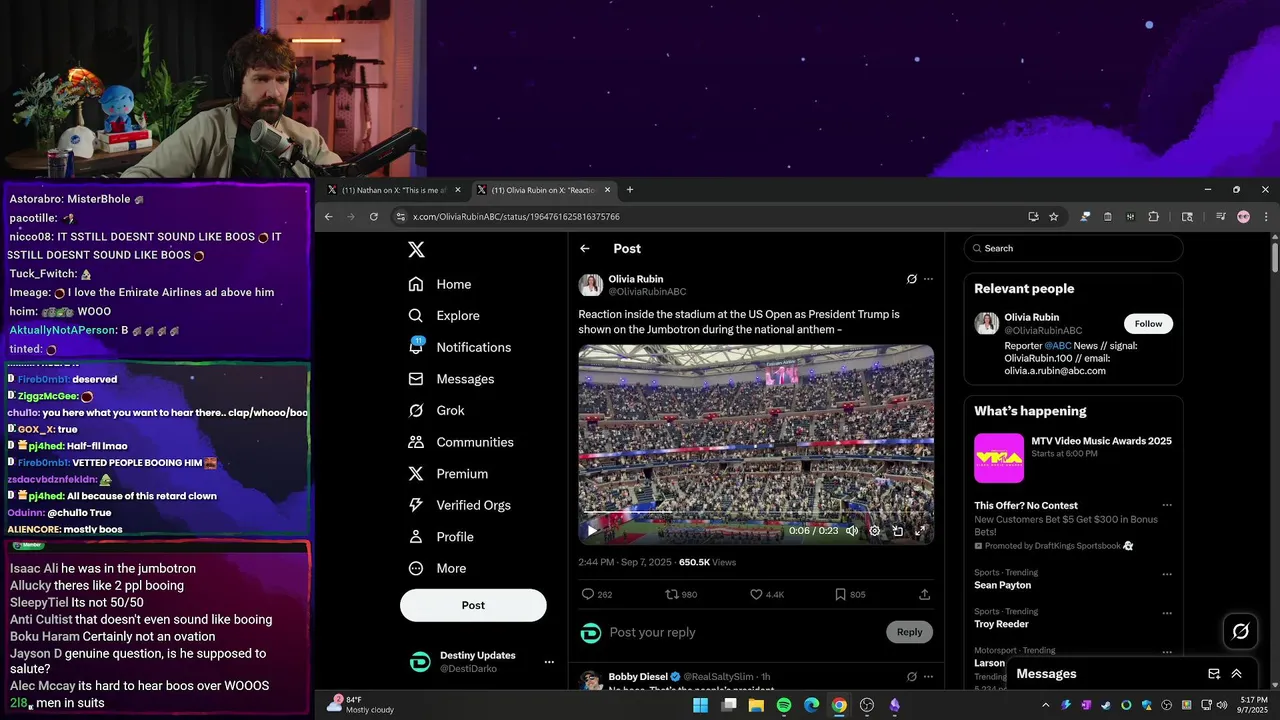Open Verified Orgs in the sidebar
Viewport: 1280px width, 720px height.
(x=460, y=505)
